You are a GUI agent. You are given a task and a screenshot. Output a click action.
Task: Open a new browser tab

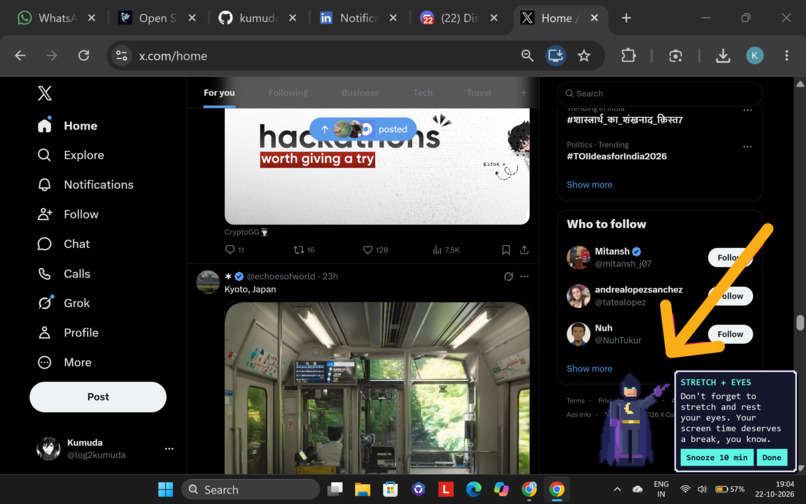pos(626,18)
